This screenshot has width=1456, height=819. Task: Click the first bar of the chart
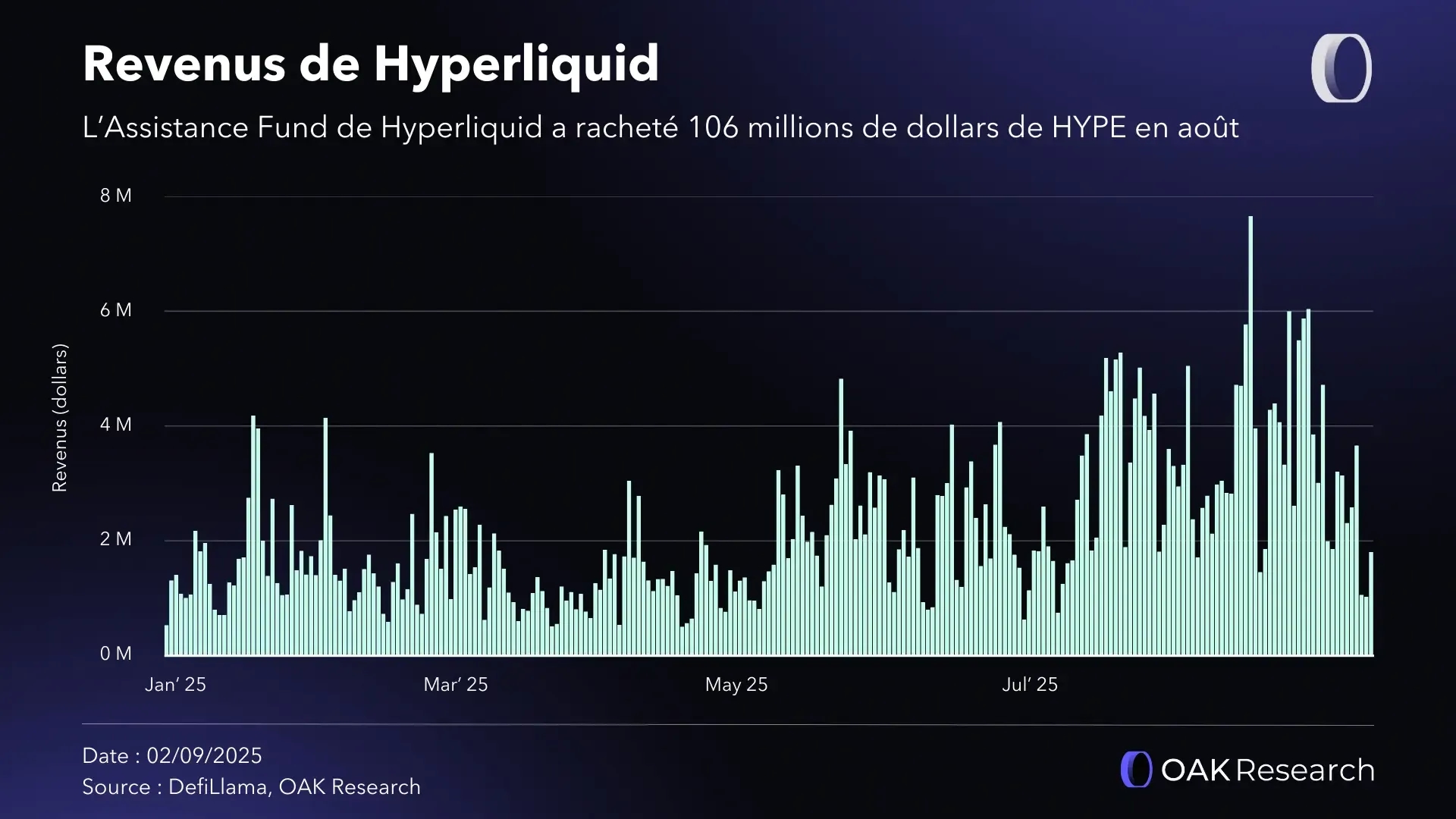point(167,641)
